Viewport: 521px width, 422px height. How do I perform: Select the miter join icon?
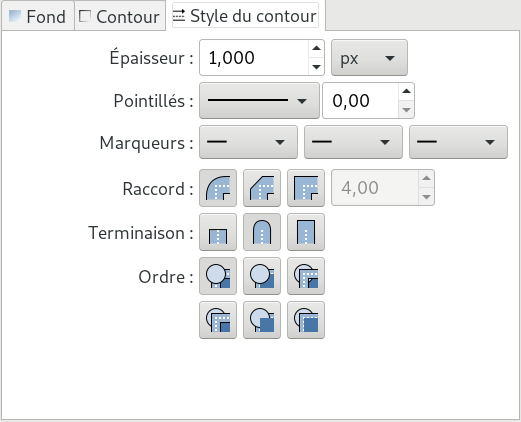point(306,188)
